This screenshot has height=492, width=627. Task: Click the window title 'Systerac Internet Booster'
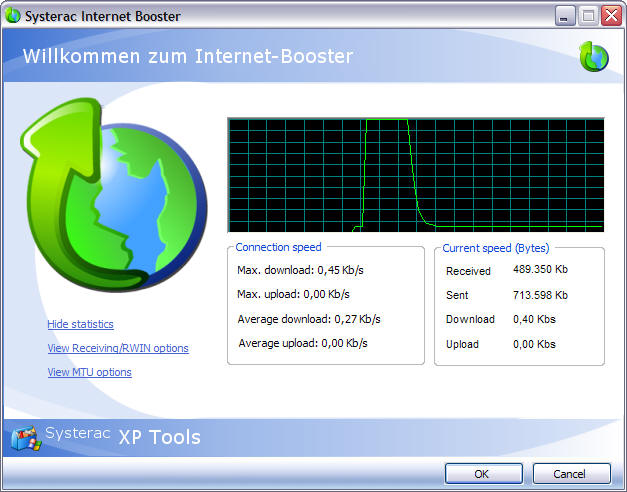click(x=103, y=16)
